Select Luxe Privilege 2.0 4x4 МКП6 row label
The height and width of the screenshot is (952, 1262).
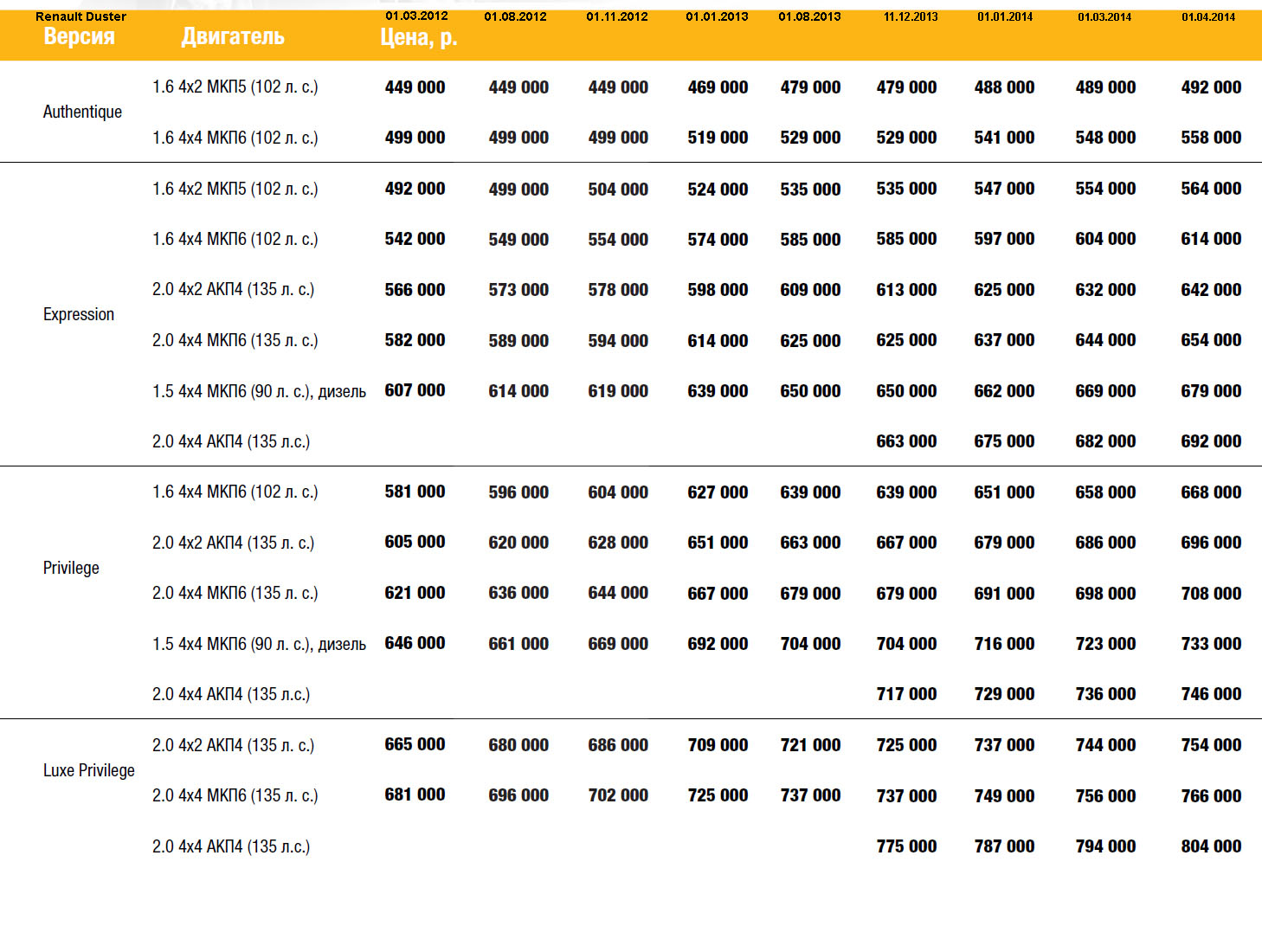click(x=235, y=795)
